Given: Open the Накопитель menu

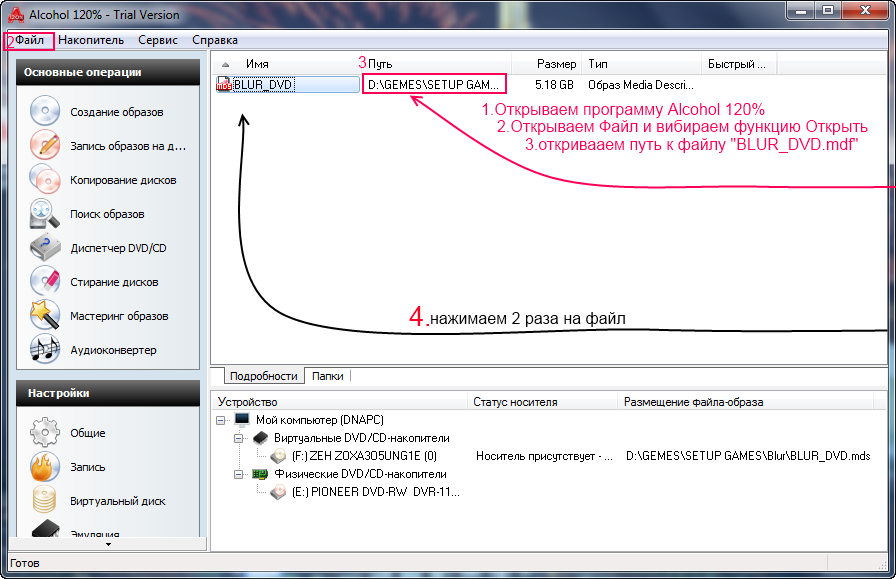Looking at the screenshot, I should pyautogui.click(x=91, y=40).
